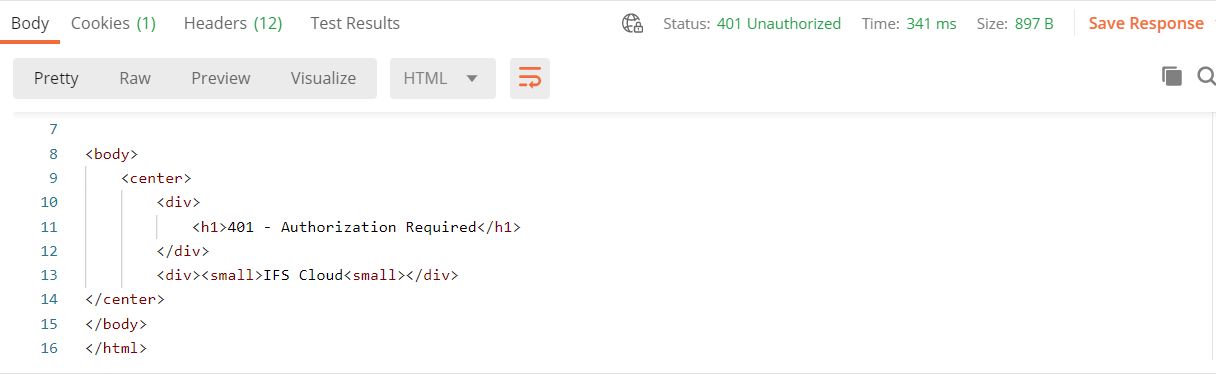Open the Headers (12) tab
1216x374 pixels.
[233, 23]
